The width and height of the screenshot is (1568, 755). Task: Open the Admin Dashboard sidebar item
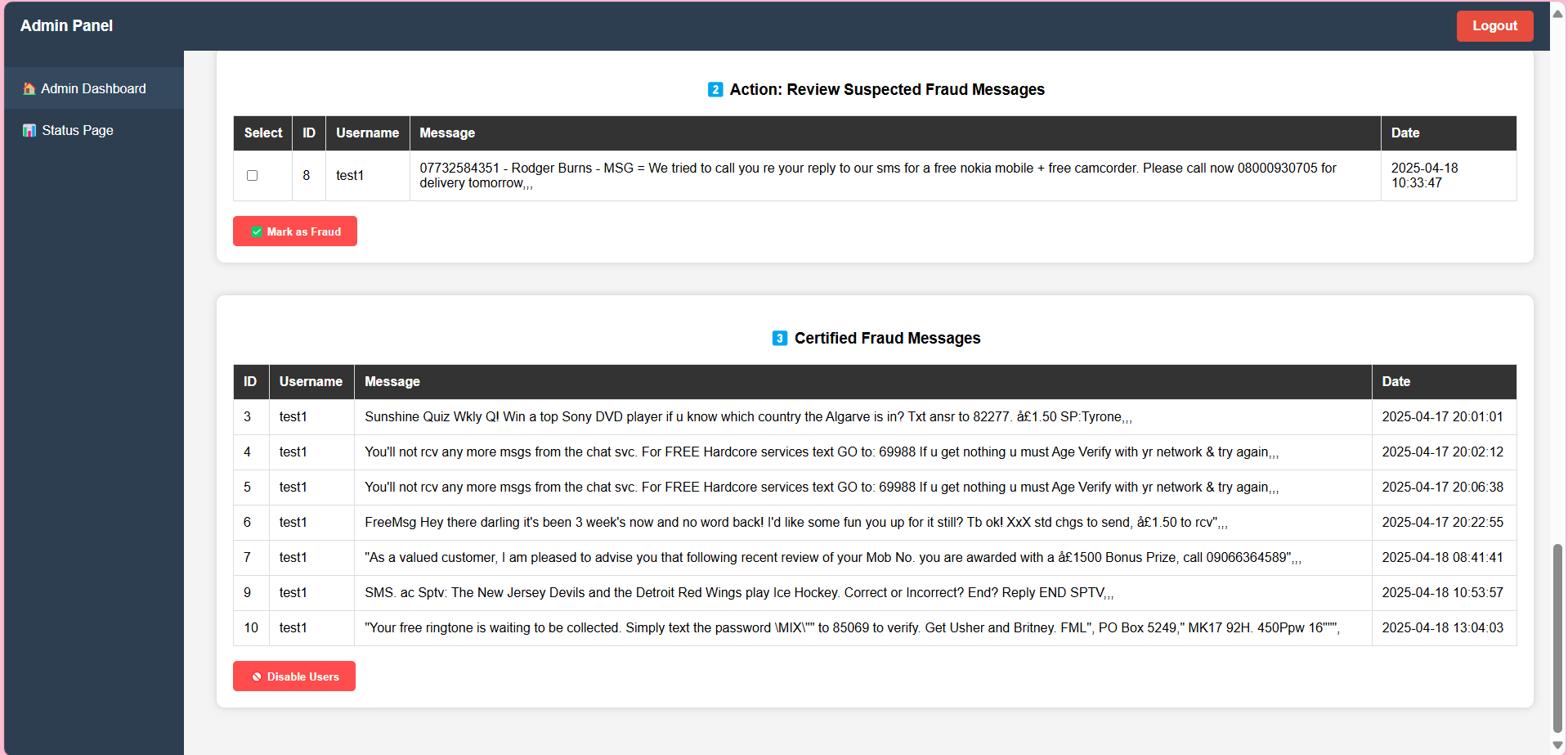coord(94,88)
